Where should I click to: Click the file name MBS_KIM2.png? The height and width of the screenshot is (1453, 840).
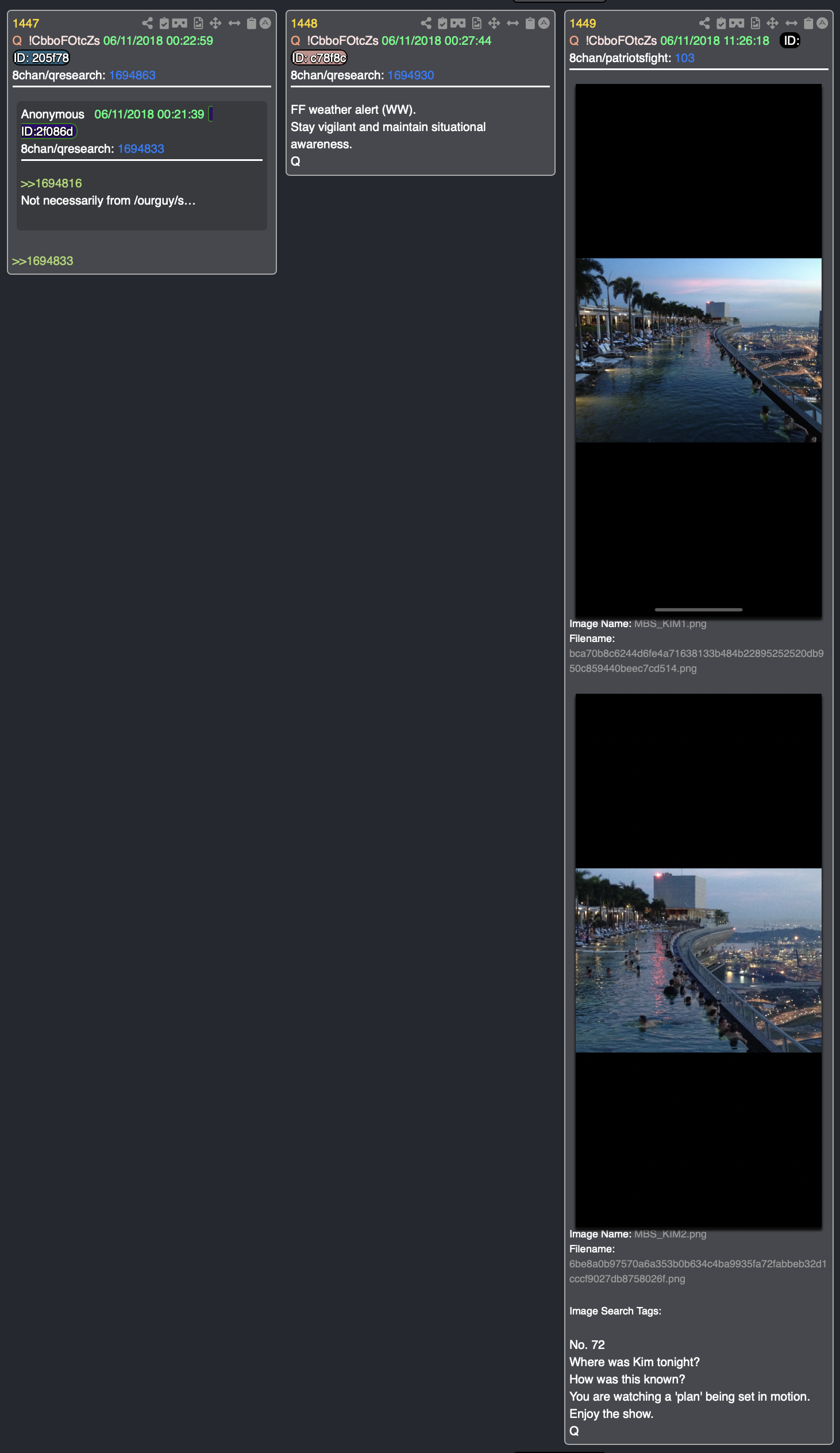(x=670, y=1233)
